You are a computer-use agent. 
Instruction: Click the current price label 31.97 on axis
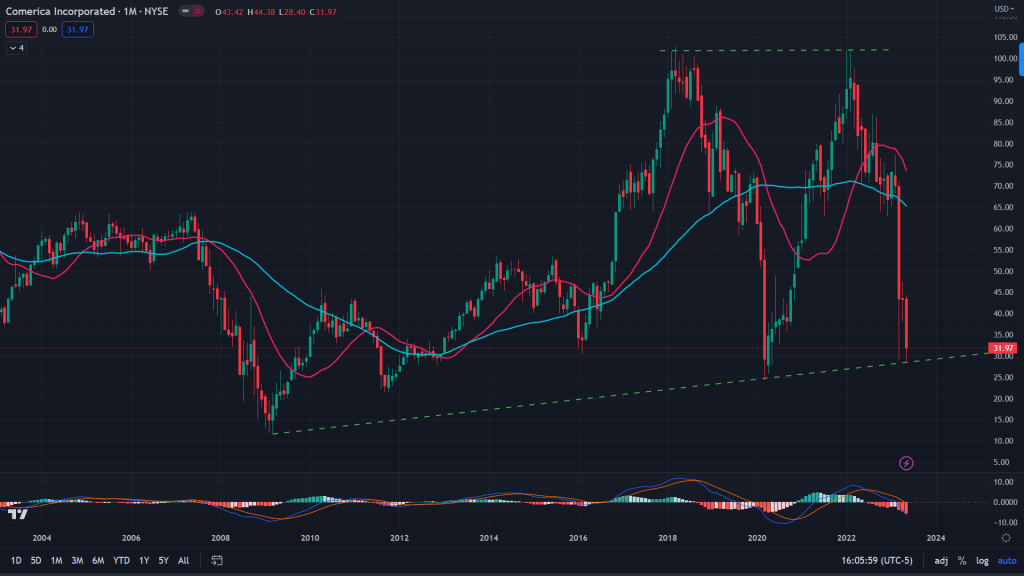coord(1000,348)
